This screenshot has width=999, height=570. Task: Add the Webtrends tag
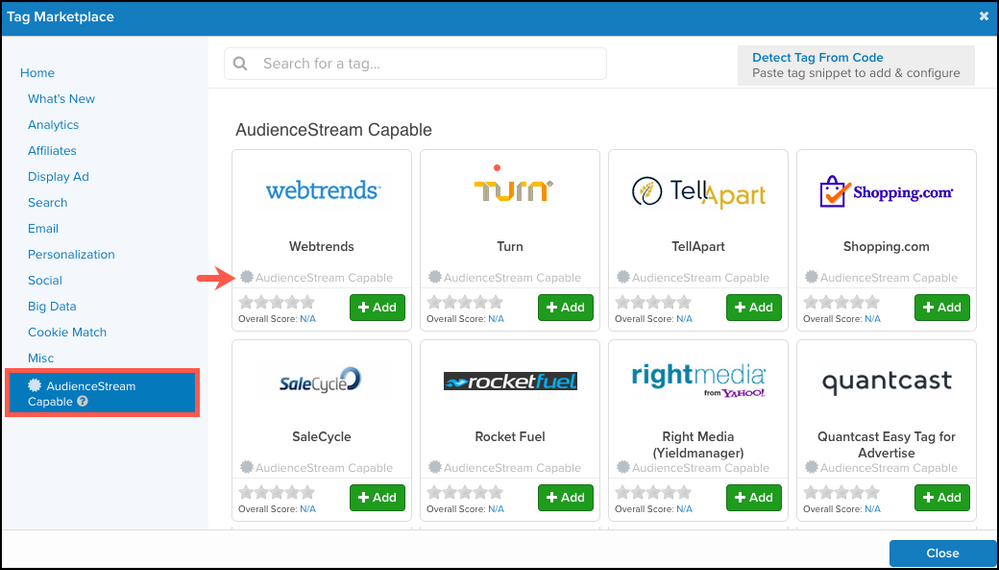tap(377, 307)
